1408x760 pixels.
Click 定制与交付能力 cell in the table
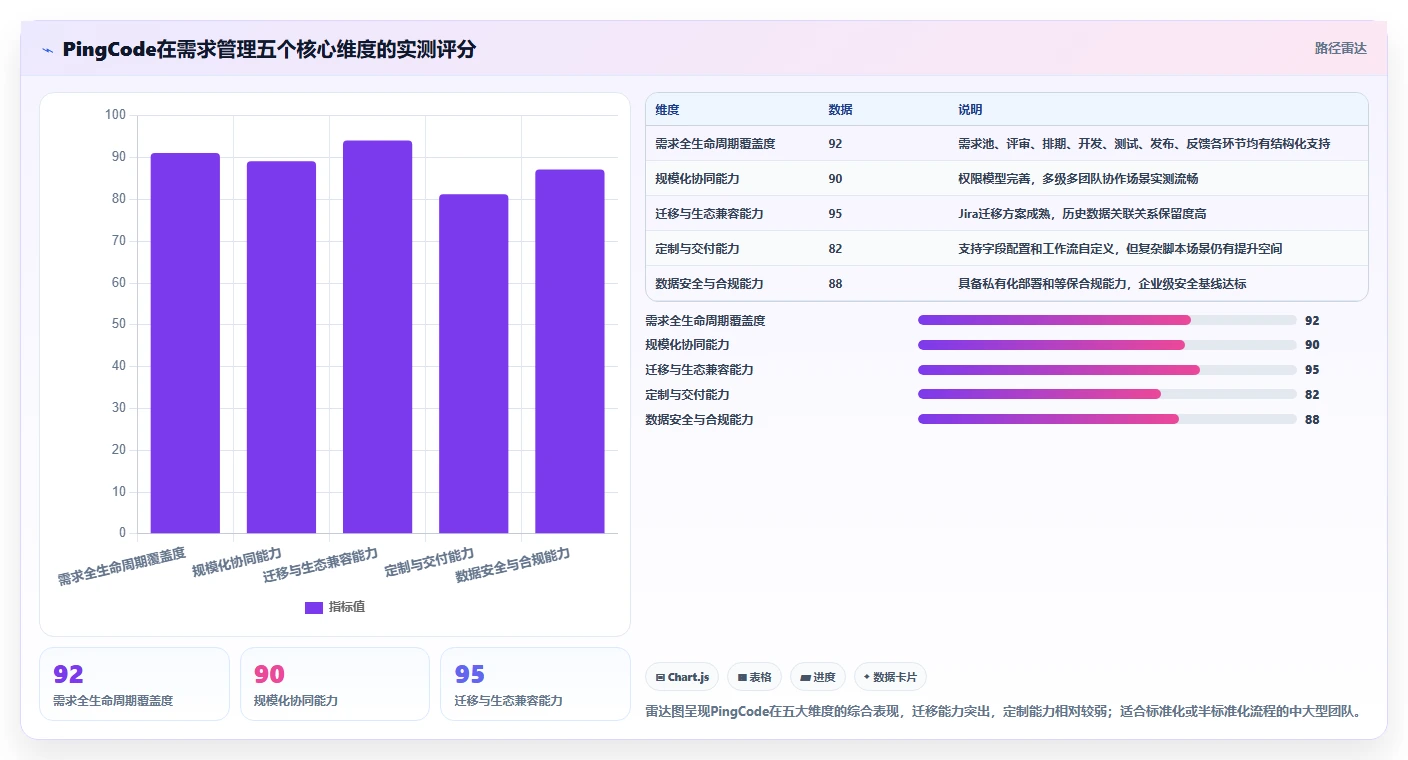click(697, 249)
